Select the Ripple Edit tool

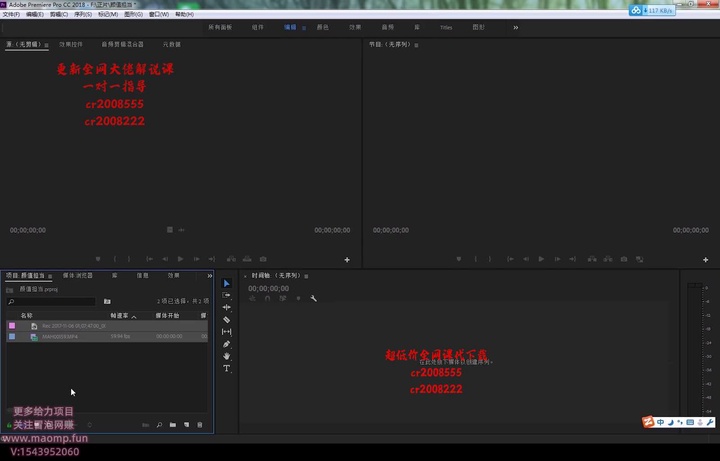click(226, 307)
